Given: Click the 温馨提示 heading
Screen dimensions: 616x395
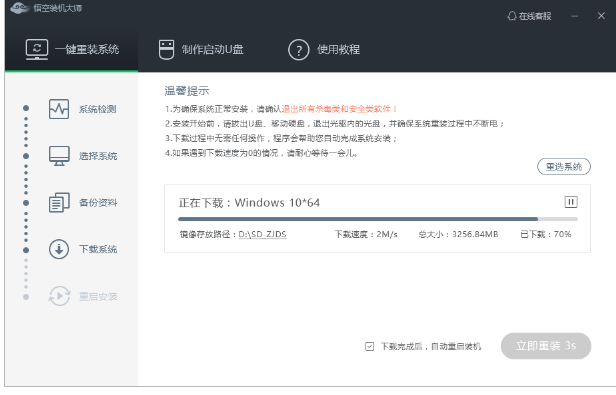Looking at the screenshot, I should pos(187,91).
